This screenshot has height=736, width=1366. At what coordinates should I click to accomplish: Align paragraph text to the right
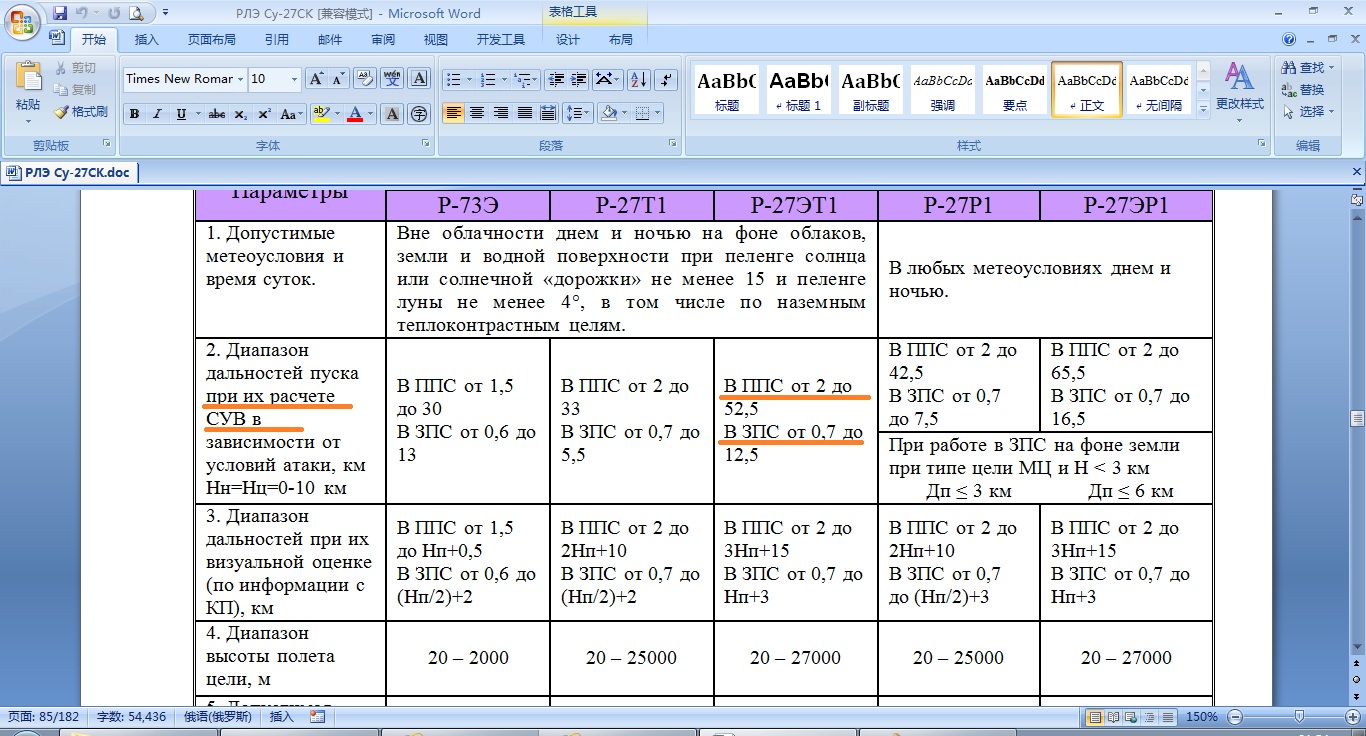(501, 113)
